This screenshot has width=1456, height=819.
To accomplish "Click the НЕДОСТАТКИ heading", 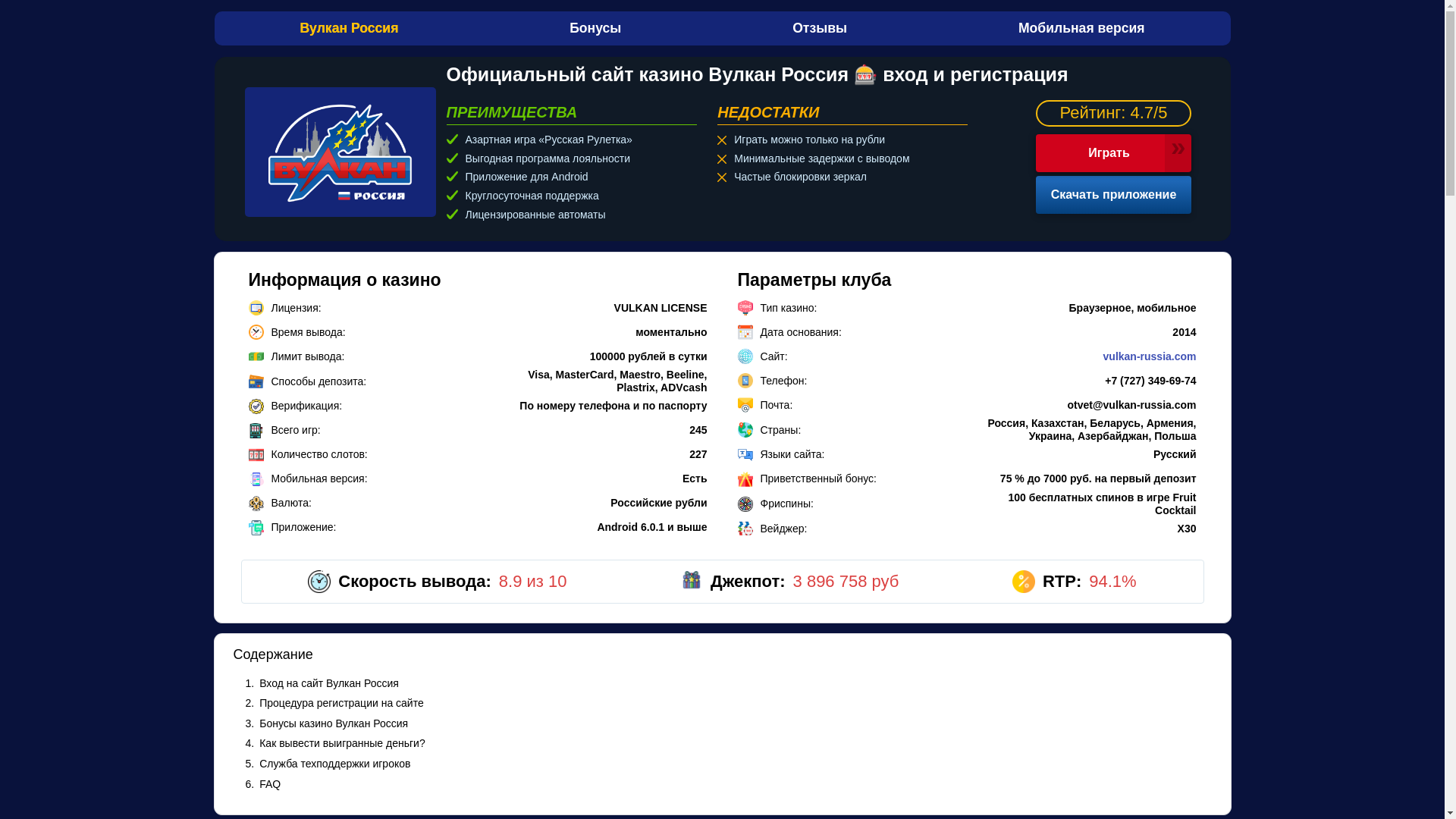I will point(768,112).
